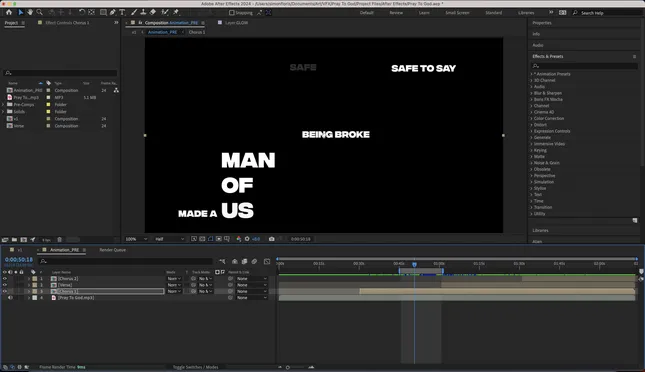Viewport: 645px width, 372px height.
Task: Open Chorus 2 blending mode dropdown
Action: click(174, 279)
